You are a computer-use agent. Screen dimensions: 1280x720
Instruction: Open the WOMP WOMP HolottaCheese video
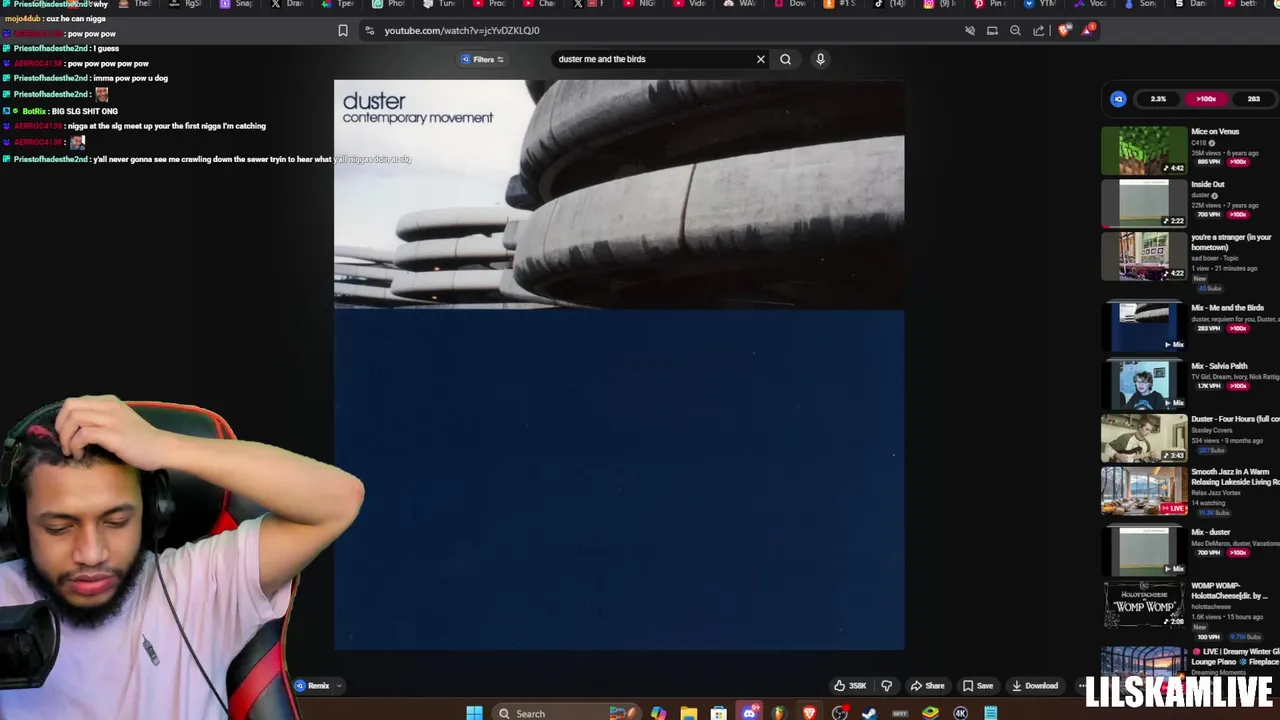pos(1144,605)
